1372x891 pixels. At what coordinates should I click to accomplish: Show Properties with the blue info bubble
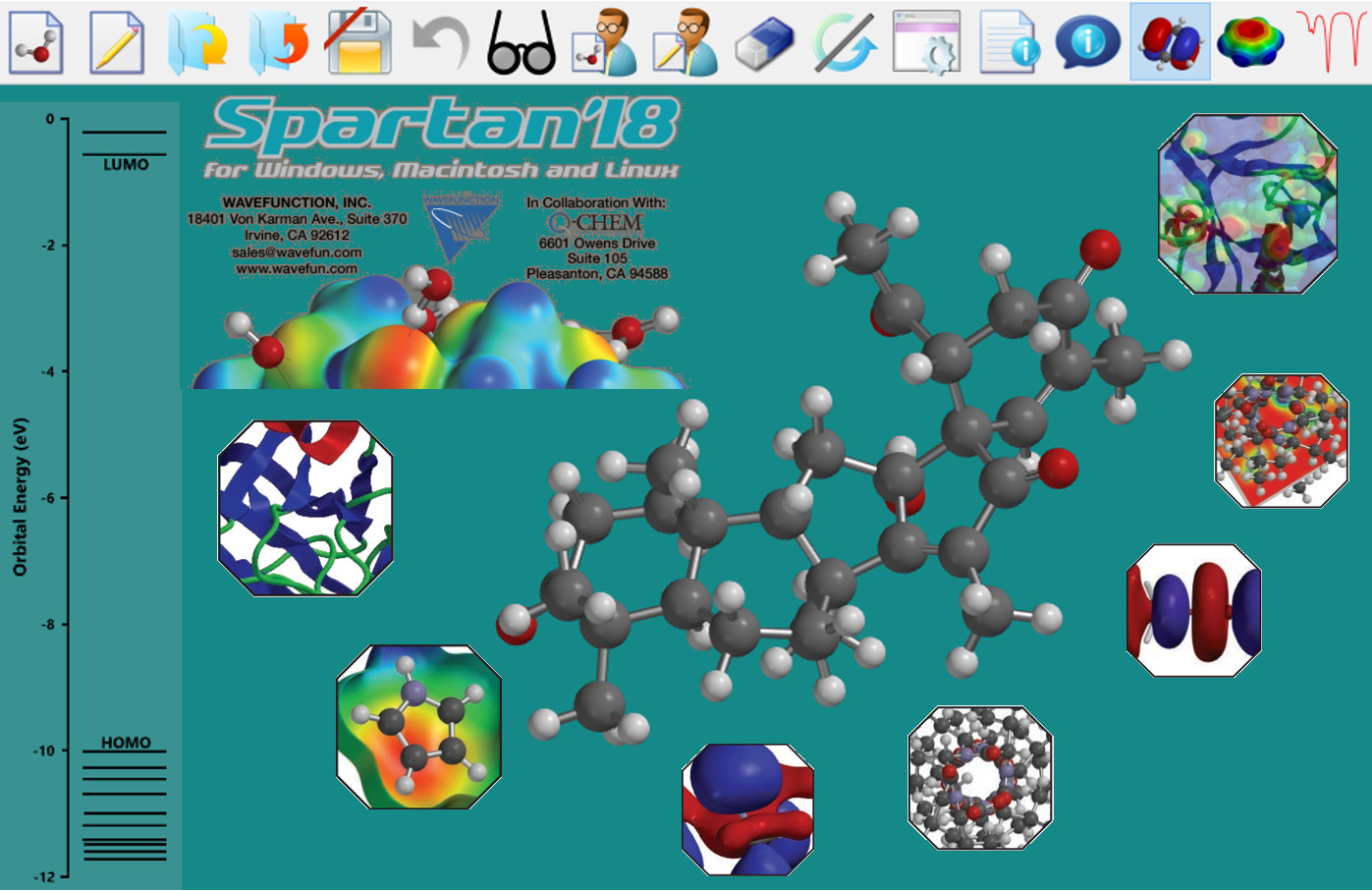tap(1087, 42)
